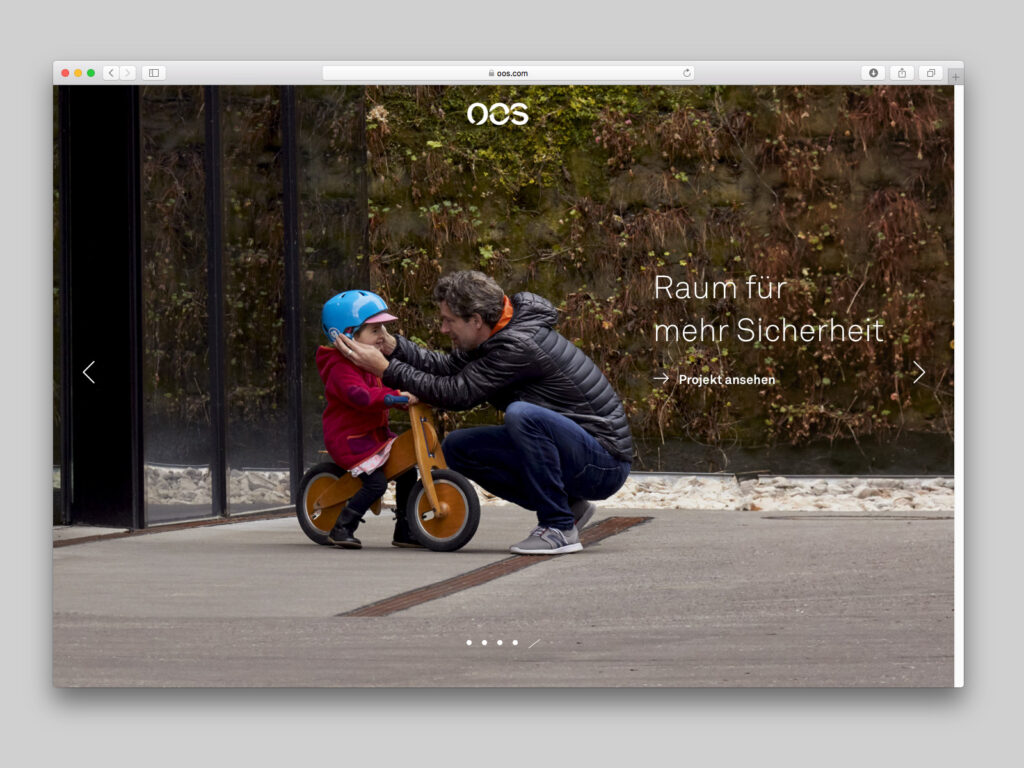Click the green fullscreen window button

(91, 73)
